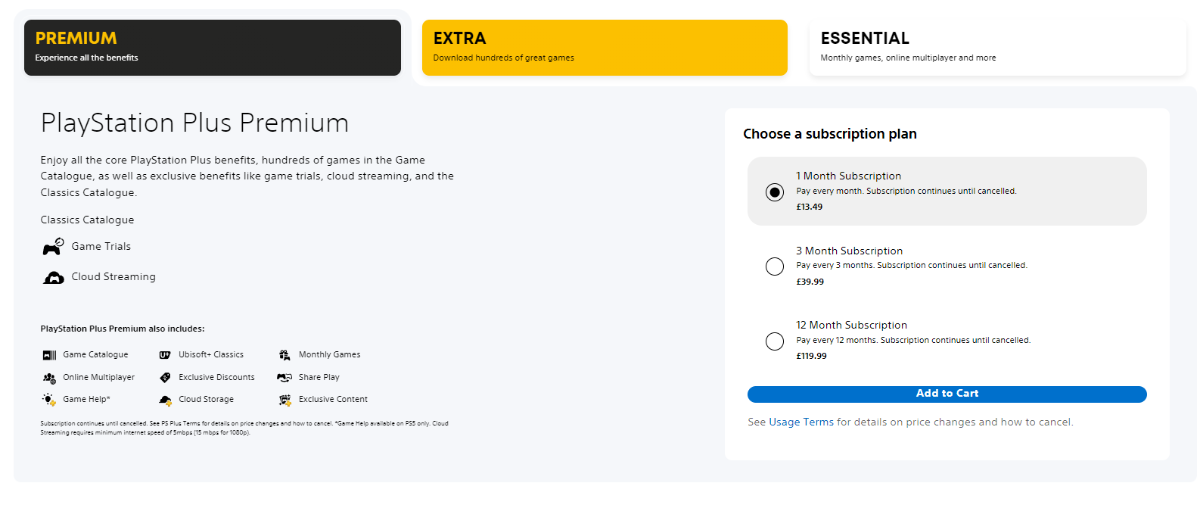This screenshot has width=1200, height=508.
Task: Click the Cloud Storage icon
Action: click(x=165, y=400)
